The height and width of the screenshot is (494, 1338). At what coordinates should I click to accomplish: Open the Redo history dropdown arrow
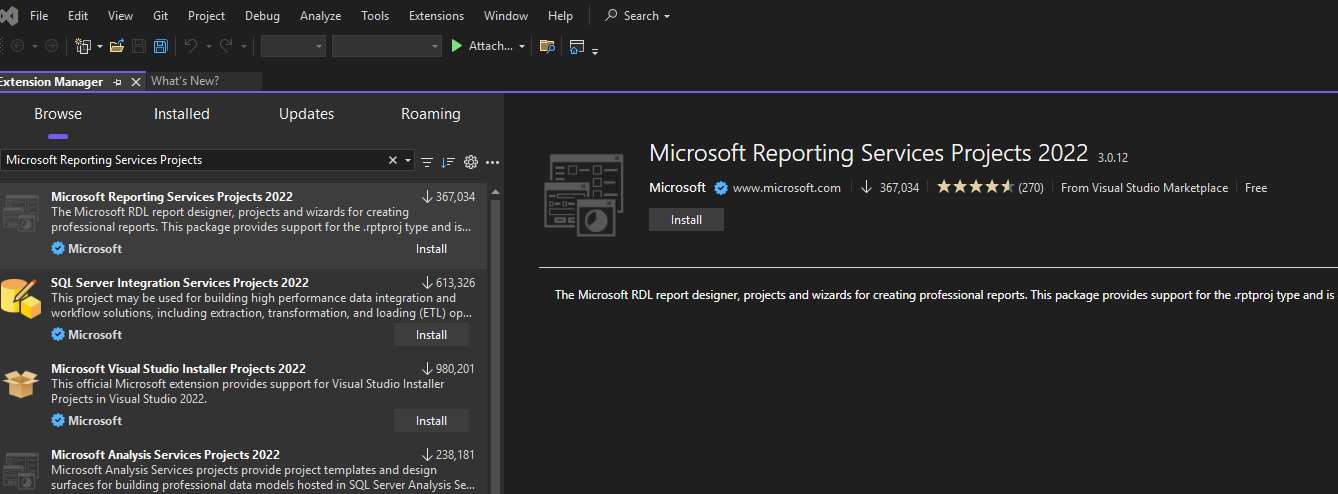(243, 46)
